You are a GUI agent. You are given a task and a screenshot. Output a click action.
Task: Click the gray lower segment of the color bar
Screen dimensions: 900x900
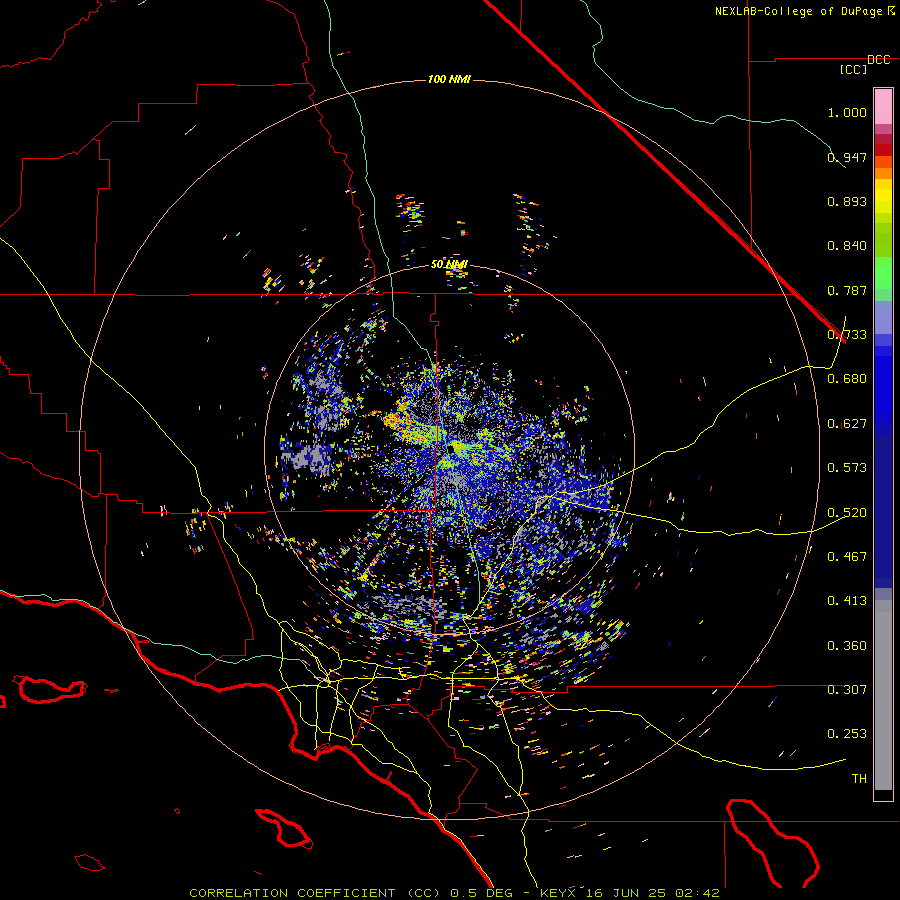pos(883,695)
